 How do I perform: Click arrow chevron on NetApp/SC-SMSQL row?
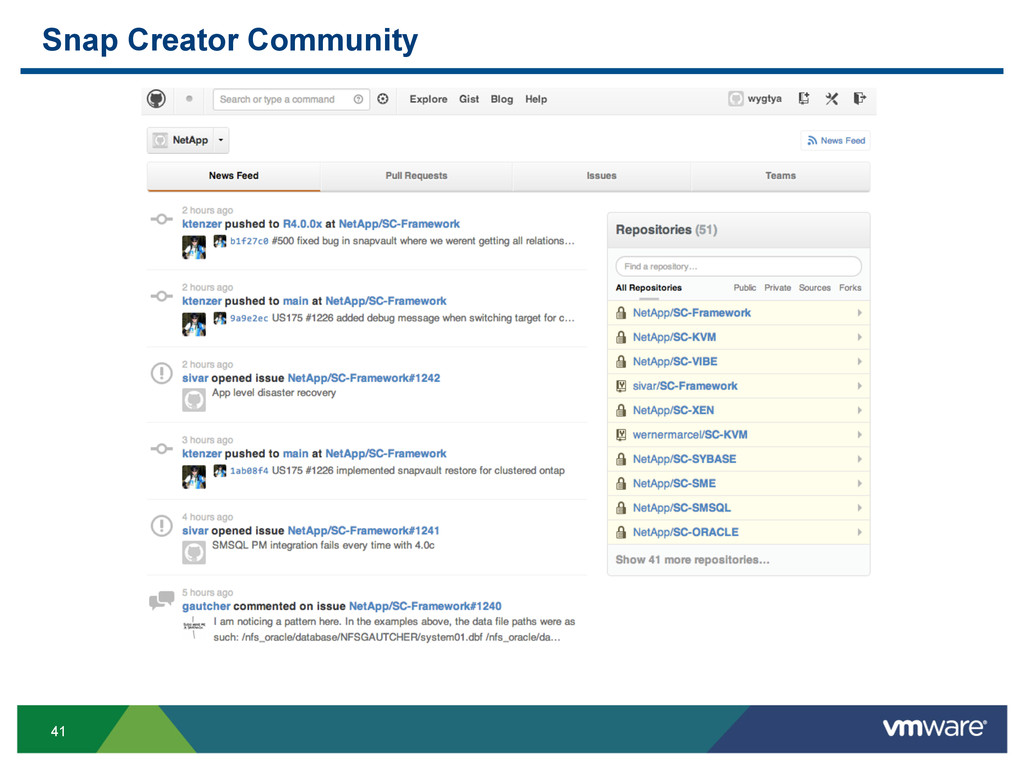point(859,507)
